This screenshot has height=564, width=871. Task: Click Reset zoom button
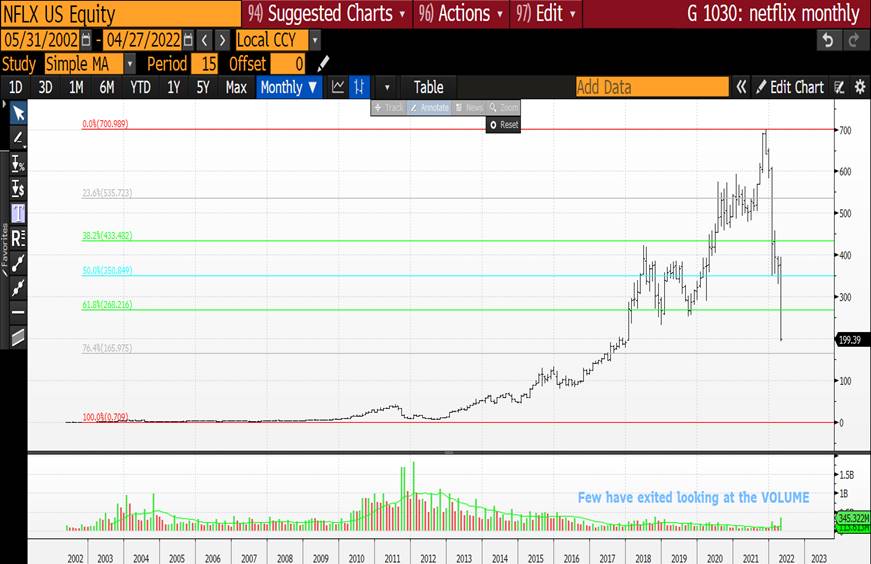coord(503,125)
